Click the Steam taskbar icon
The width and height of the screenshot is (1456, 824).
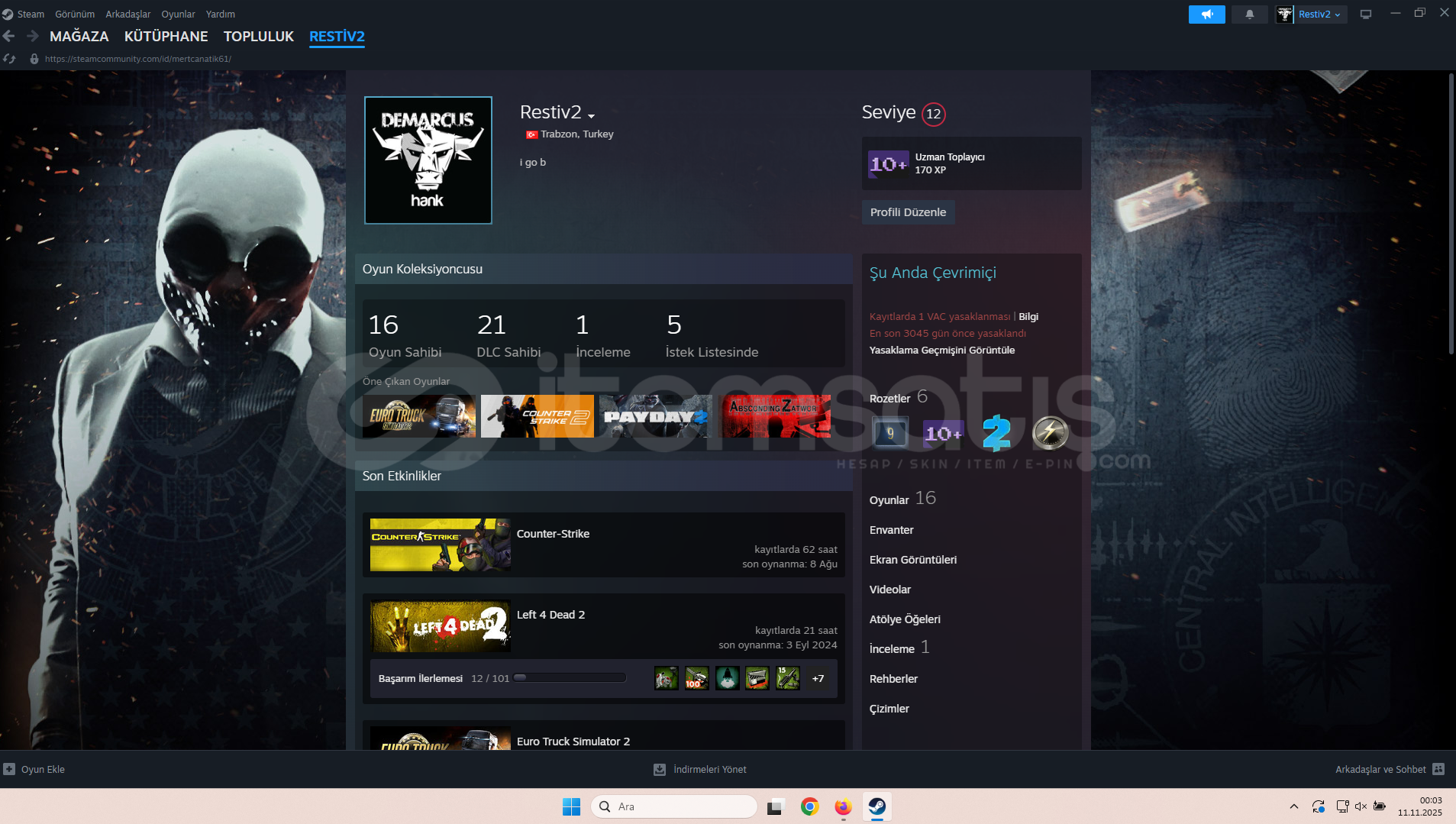(x=877, y=806)
